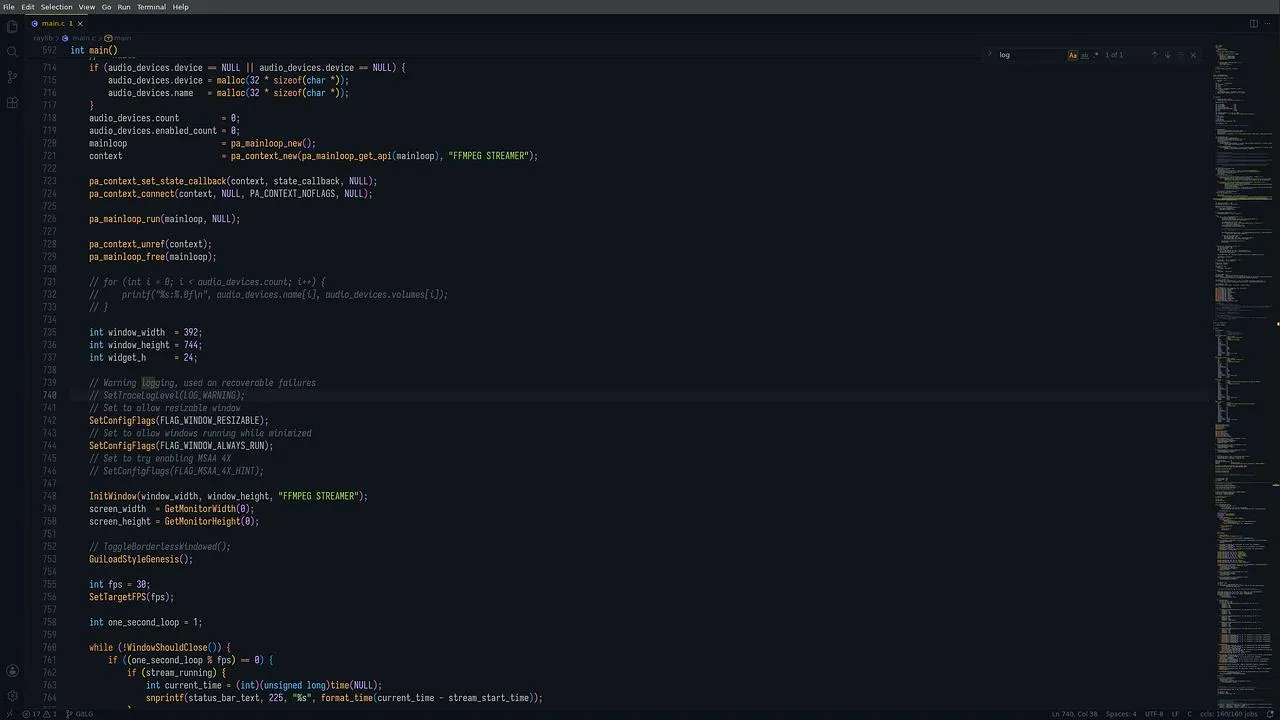Screen dimensions: 1280x720
Task: Click the highlighted 'logging' comment word
Action: 158,383
